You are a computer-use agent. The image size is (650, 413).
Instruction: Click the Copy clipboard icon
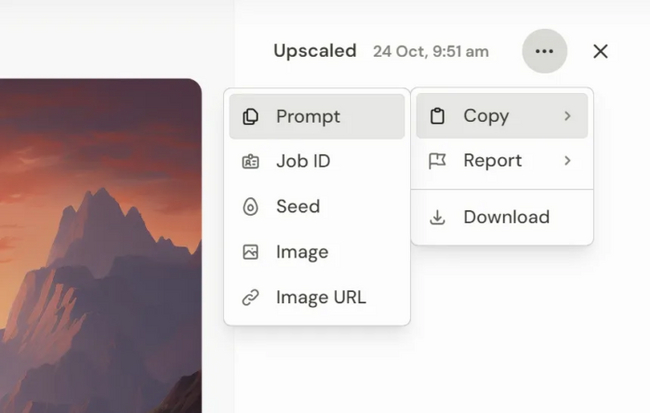click(x=437, y=116)
